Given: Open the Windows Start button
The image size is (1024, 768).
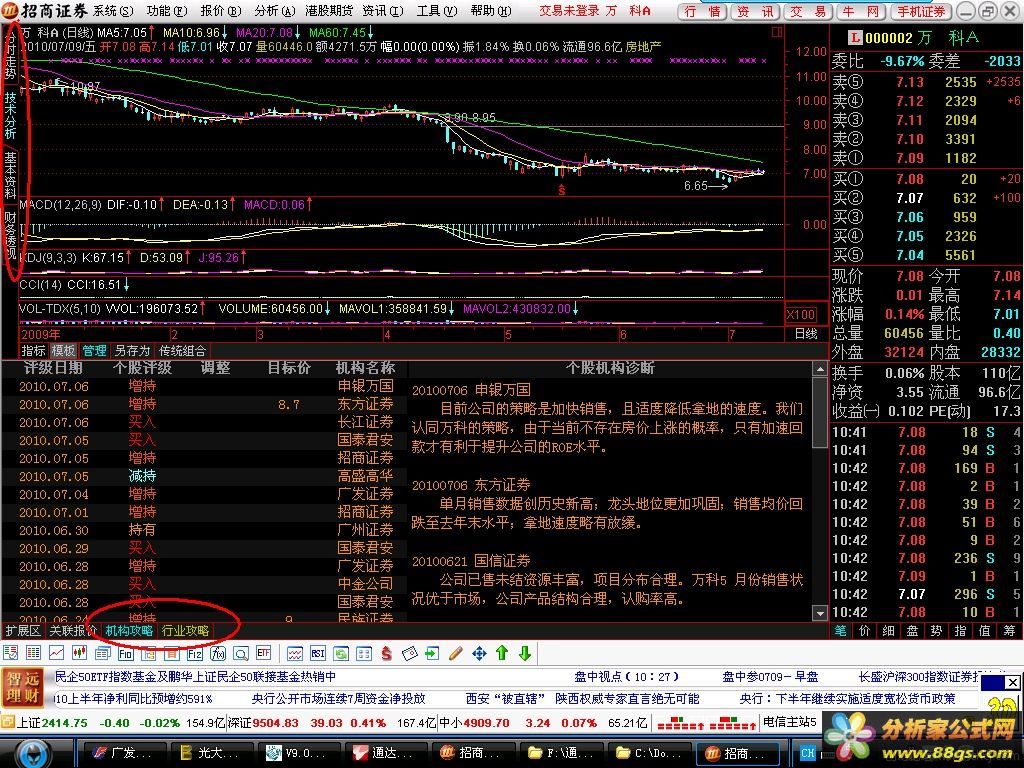Looking at the screenshot, I should pos(31,753).
